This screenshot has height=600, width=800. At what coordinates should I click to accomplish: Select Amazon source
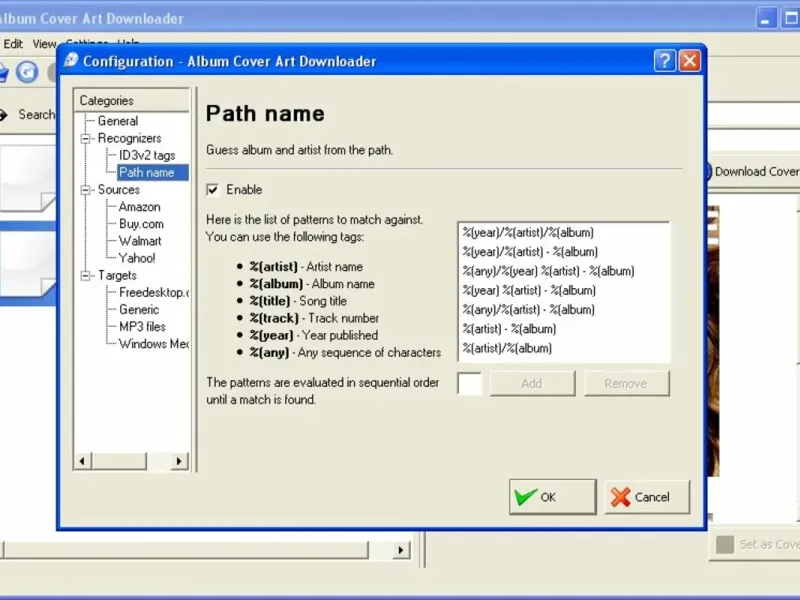139,207
